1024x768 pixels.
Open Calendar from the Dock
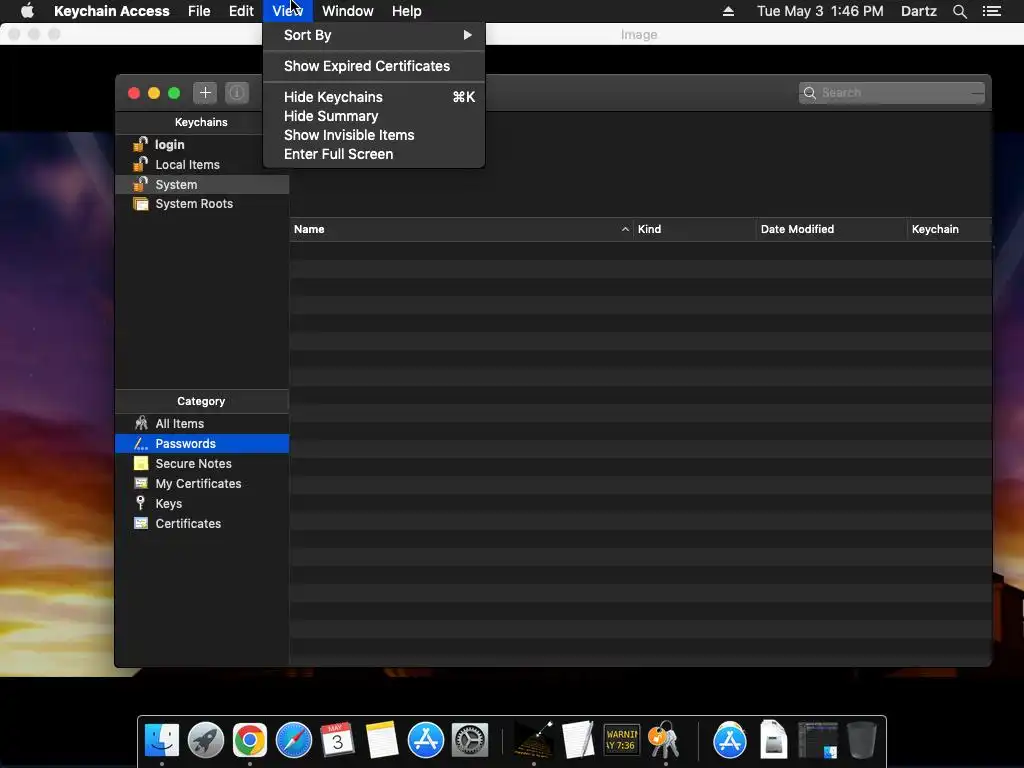click(338, 740)
